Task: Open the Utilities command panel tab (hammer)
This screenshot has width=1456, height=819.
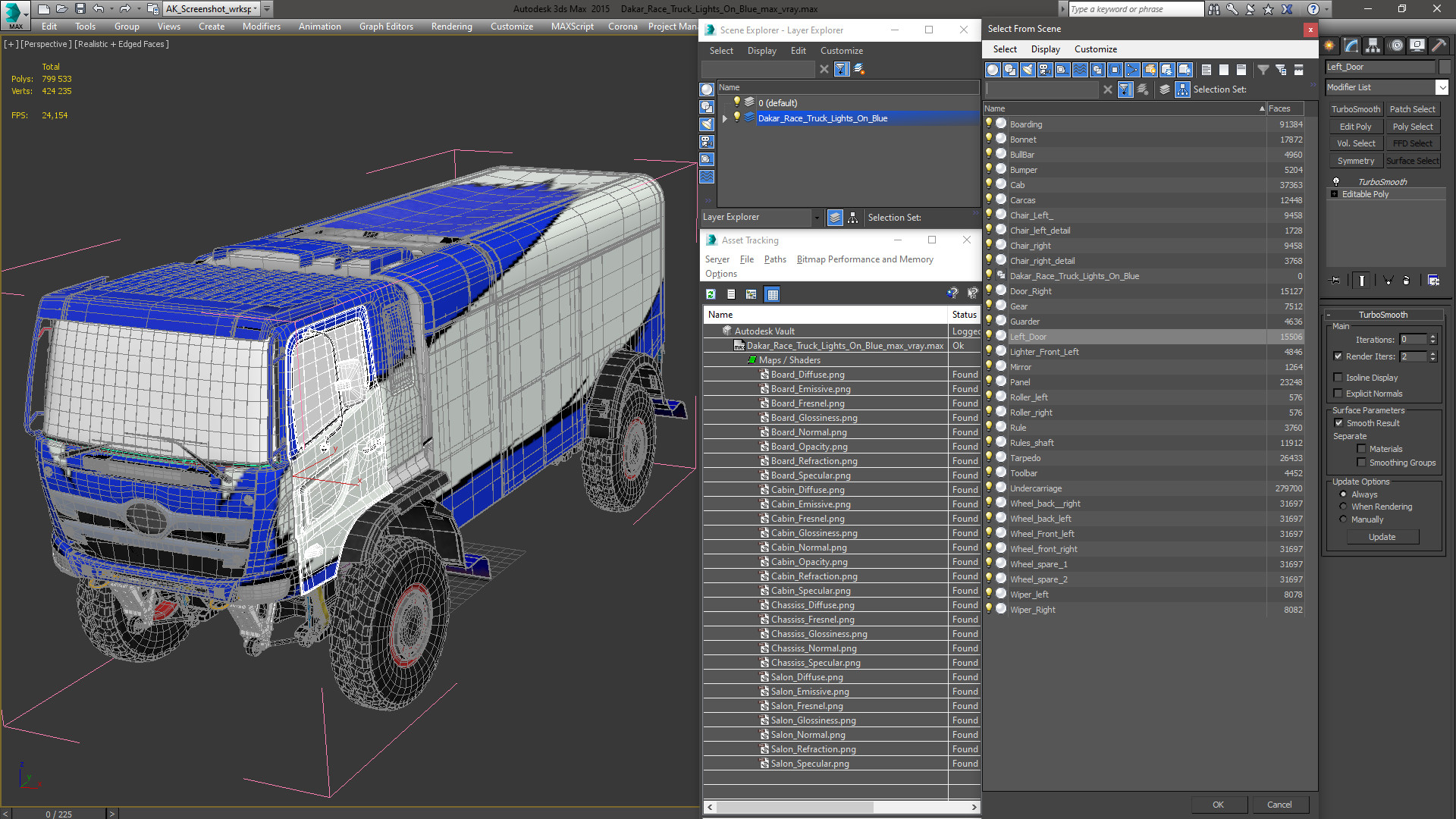Action: (1439, 45)
